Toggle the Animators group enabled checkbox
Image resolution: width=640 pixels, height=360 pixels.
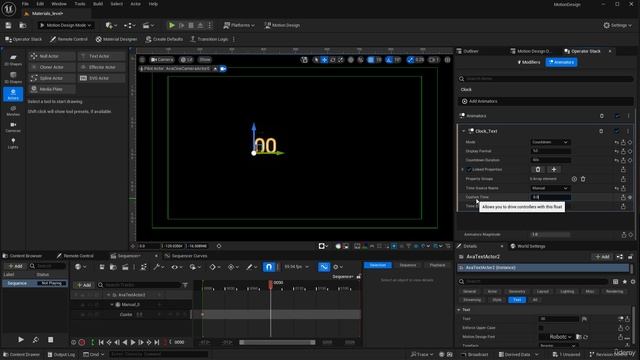coord(617,116)
